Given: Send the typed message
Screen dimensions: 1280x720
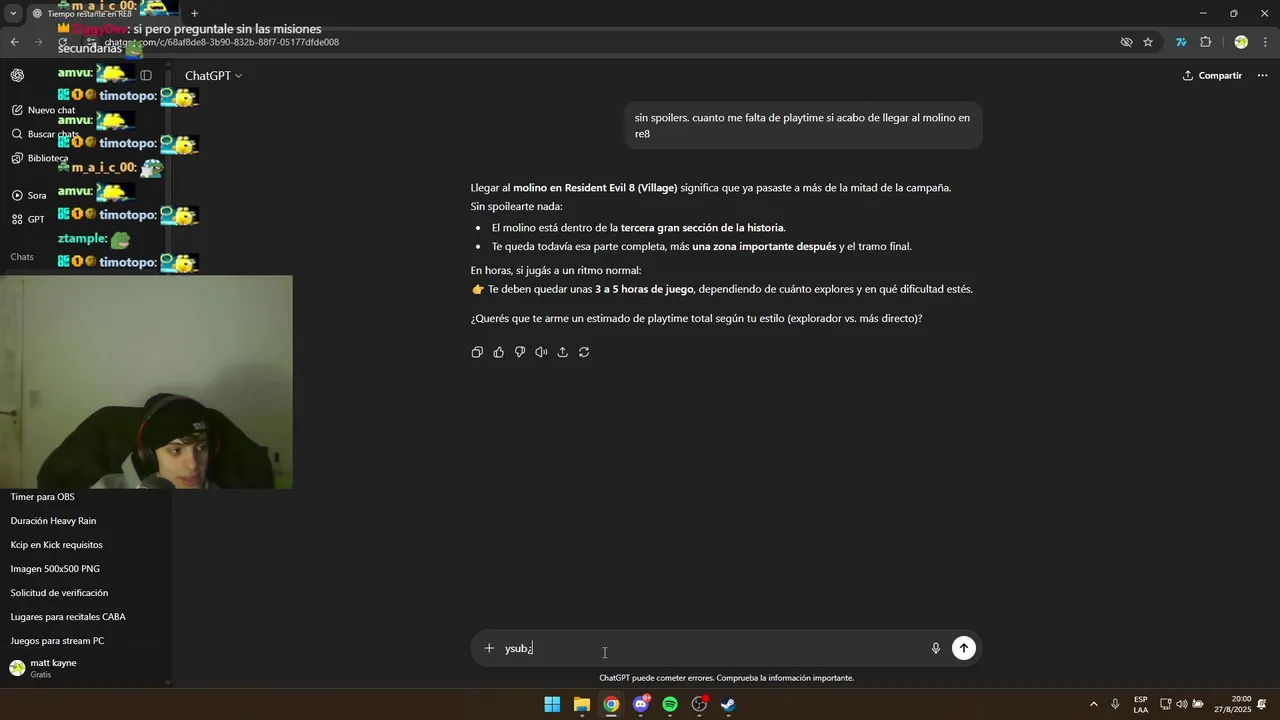Looking at the screenshot, I should point(964,648).
